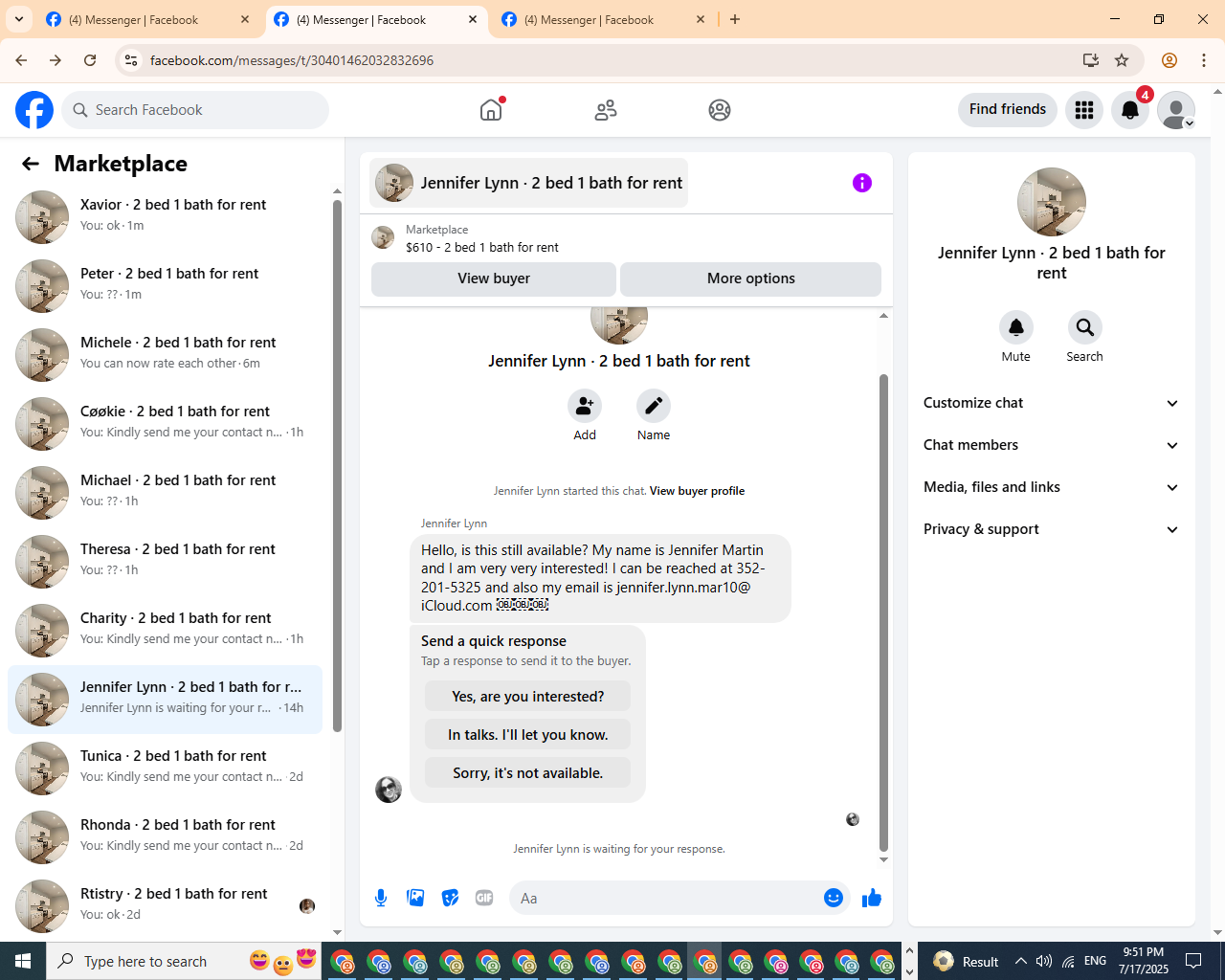Expand Chat members section

[1051, 445]
